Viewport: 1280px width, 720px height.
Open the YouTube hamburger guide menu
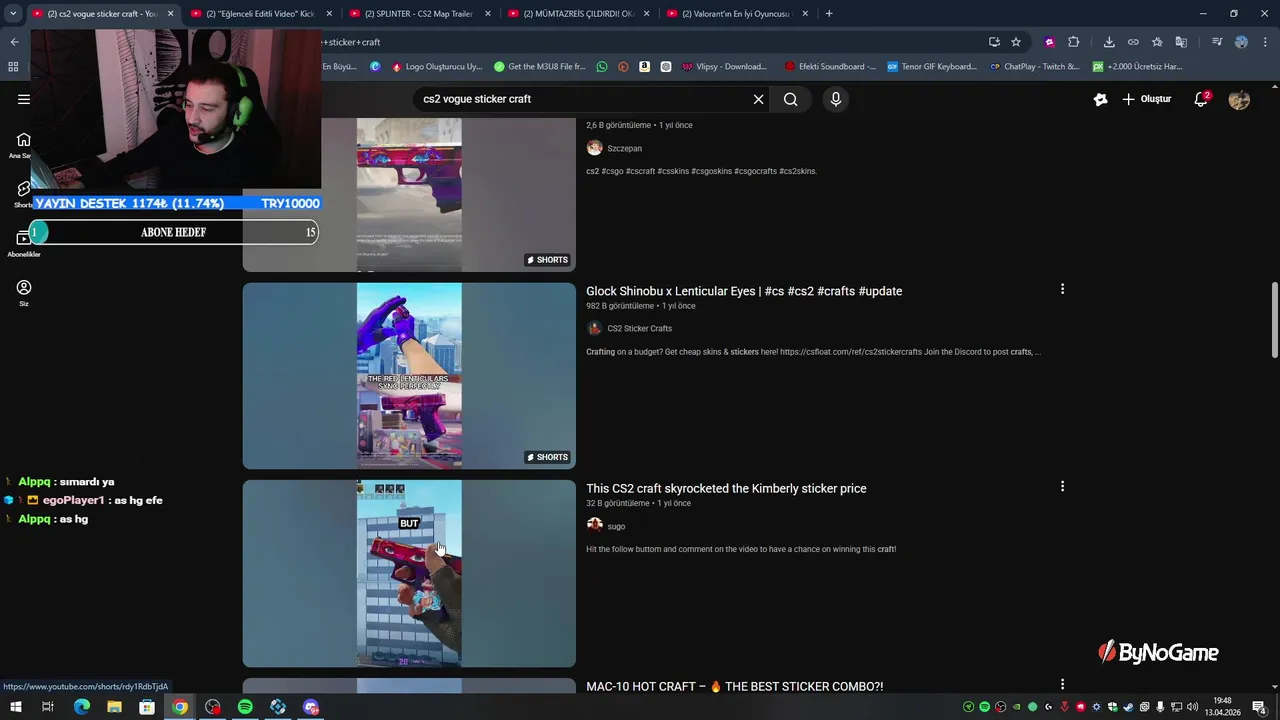coord(24,99)
